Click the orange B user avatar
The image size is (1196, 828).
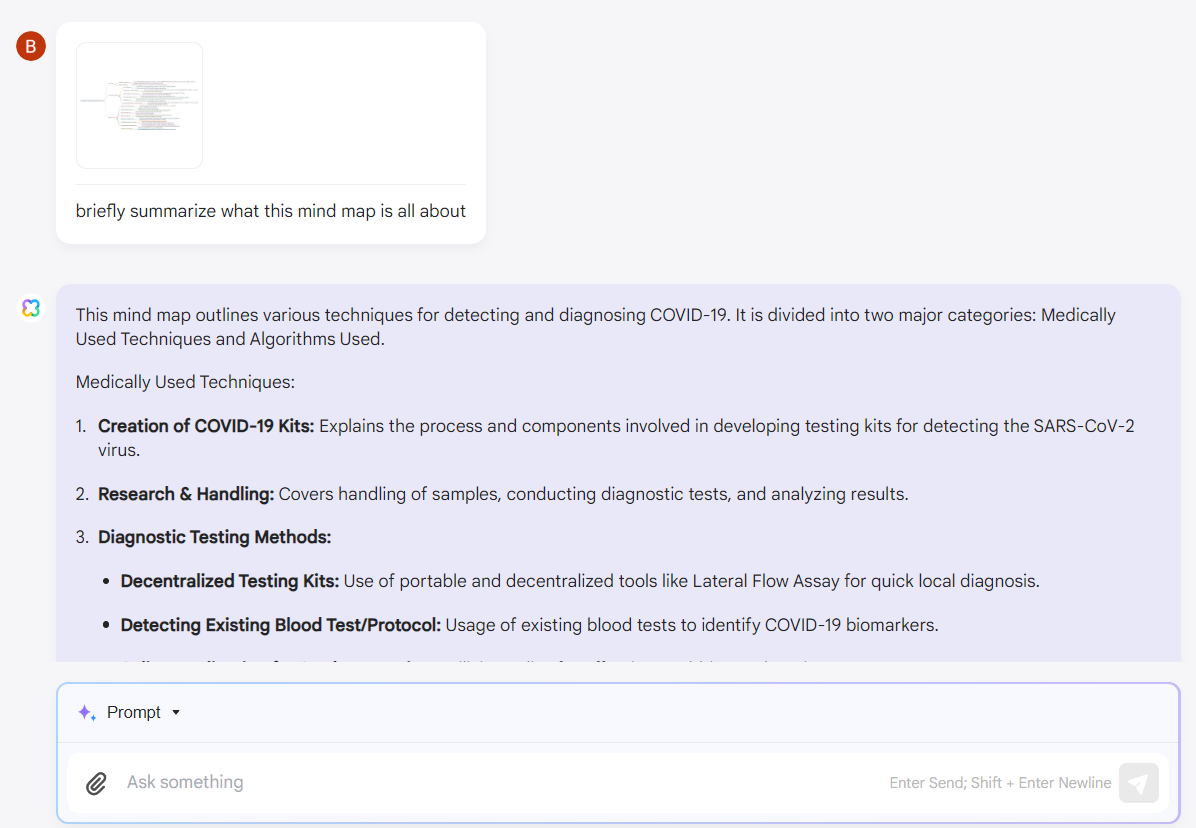click(30, 46)
